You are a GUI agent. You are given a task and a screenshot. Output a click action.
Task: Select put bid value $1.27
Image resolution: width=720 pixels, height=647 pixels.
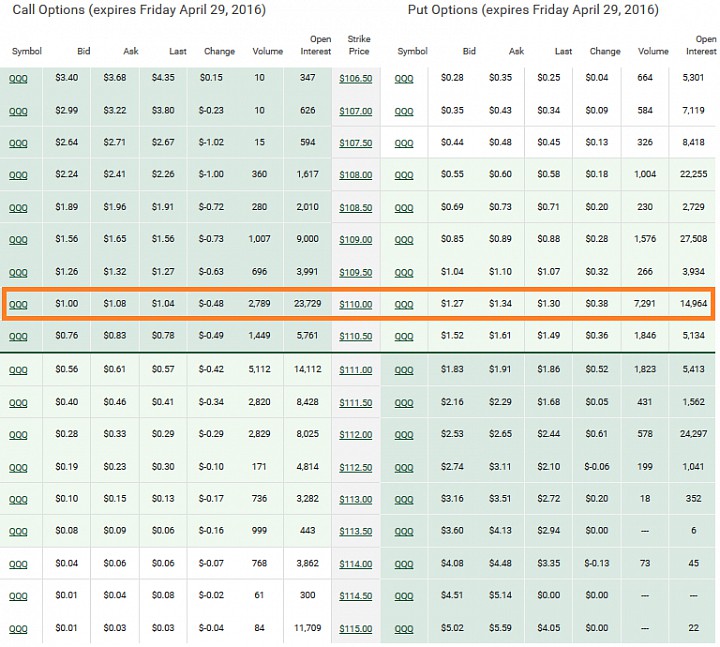(452, 304)
